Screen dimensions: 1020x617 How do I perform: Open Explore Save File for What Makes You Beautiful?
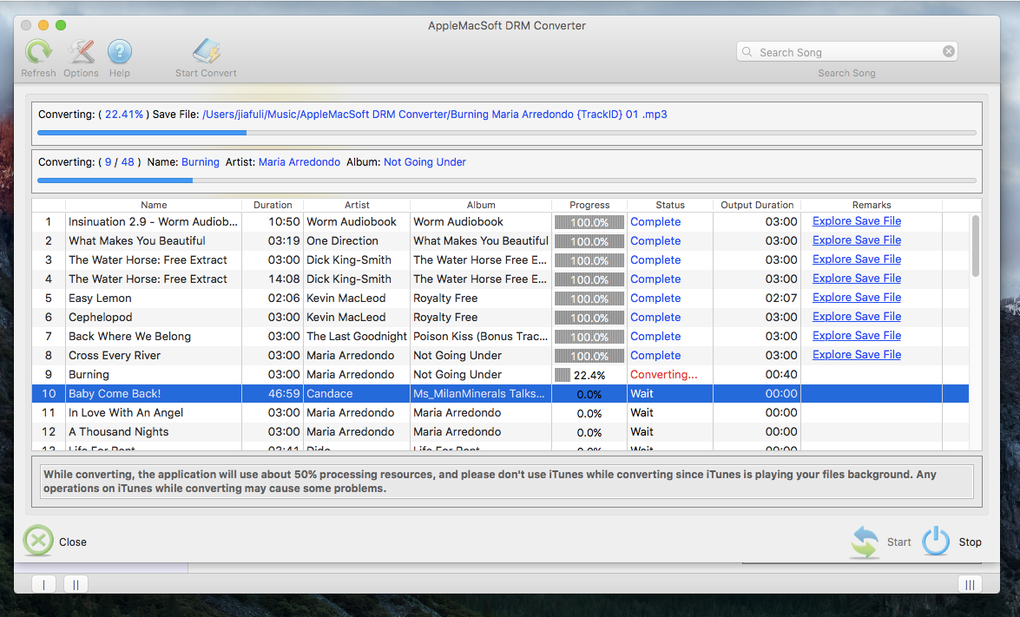[x=857, y=240]
